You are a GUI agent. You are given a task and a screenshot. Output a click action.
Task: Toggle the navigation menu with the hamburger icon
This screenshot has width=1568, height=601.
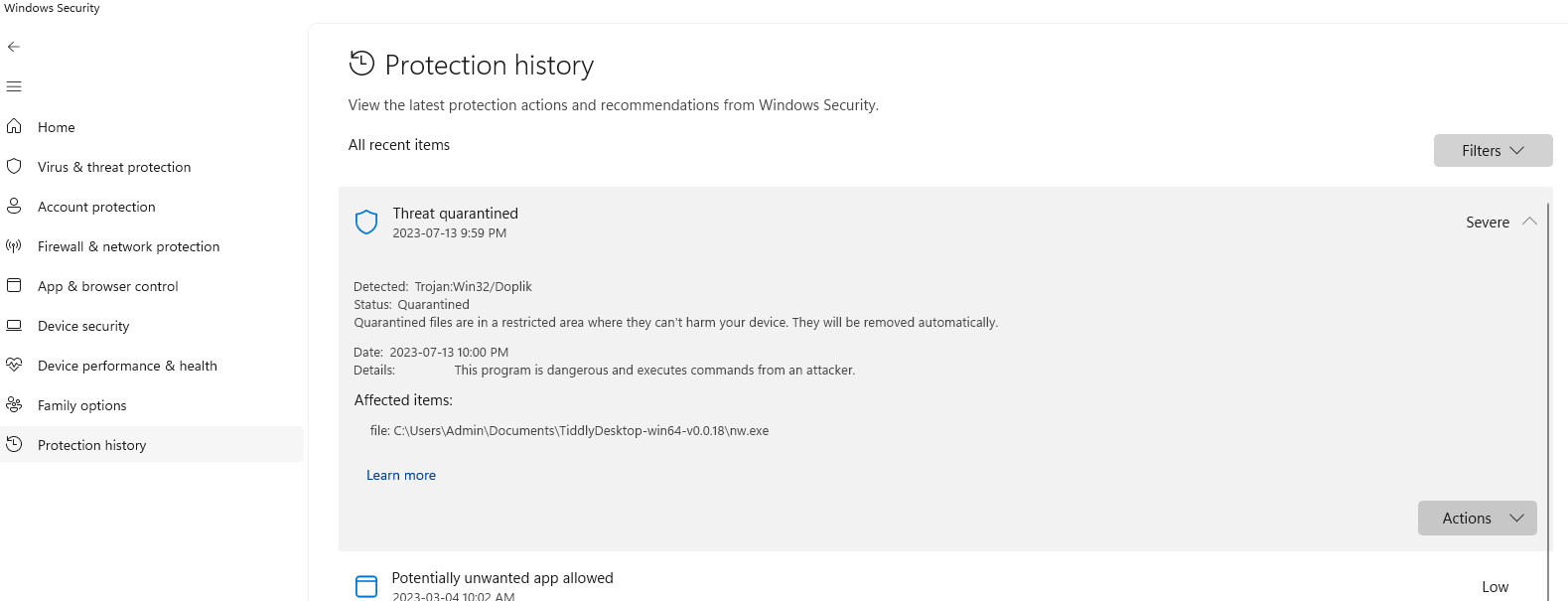[14, 86]
